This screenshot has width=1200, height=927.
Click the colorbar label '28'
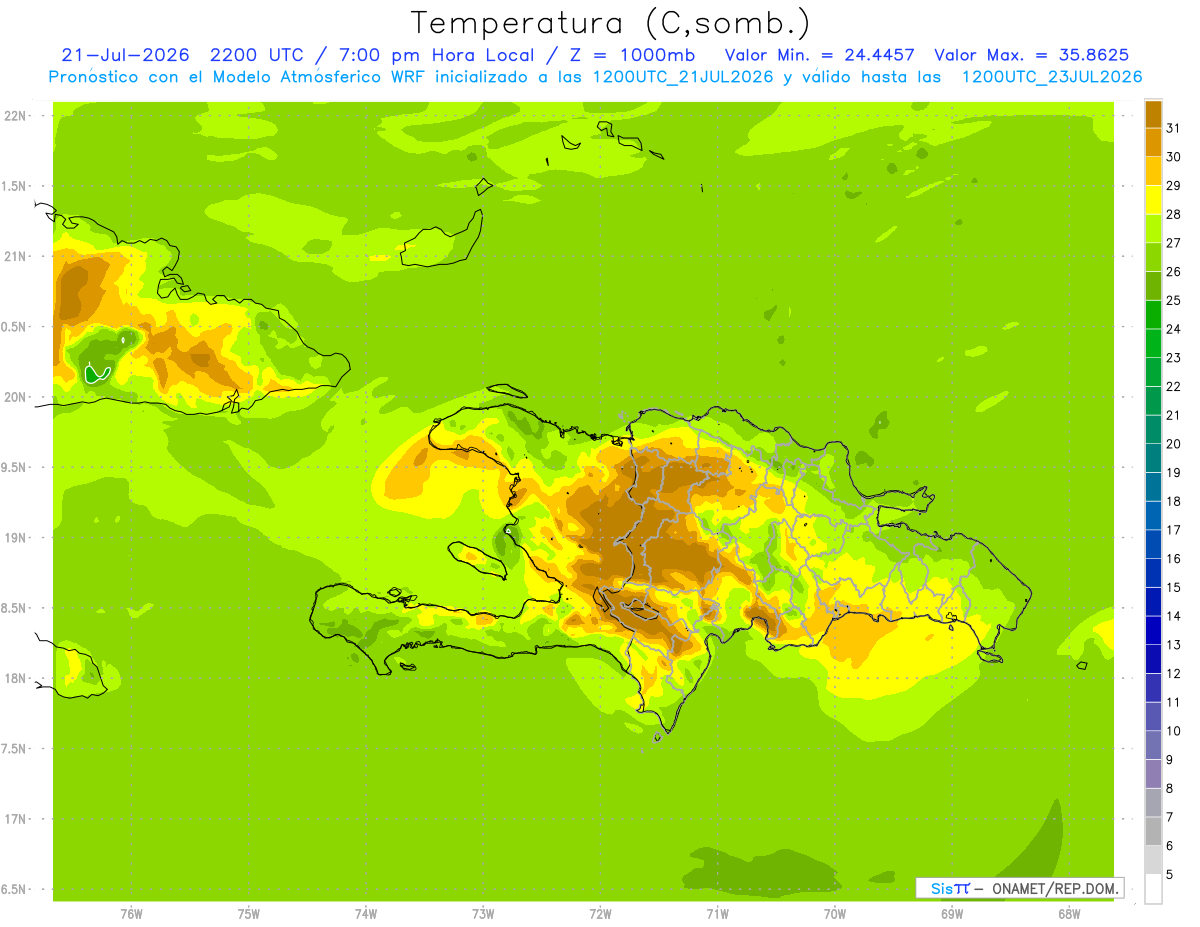(x=1174, y=214)
